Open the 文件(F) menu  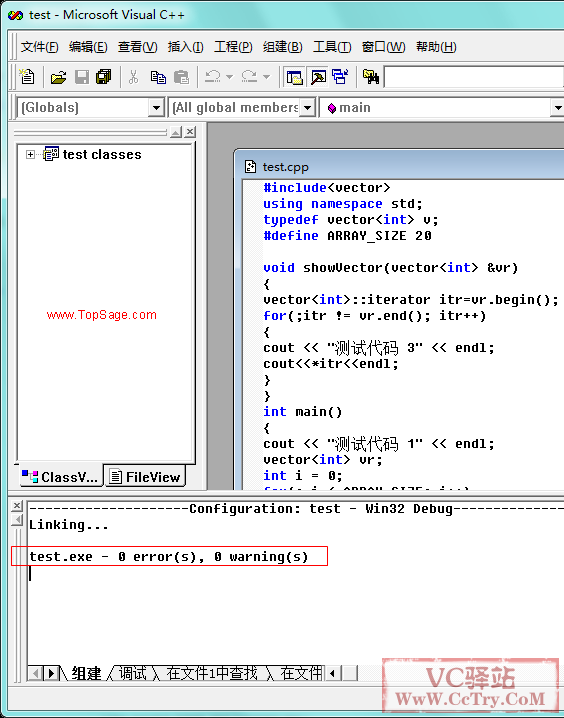click(39, 47)
